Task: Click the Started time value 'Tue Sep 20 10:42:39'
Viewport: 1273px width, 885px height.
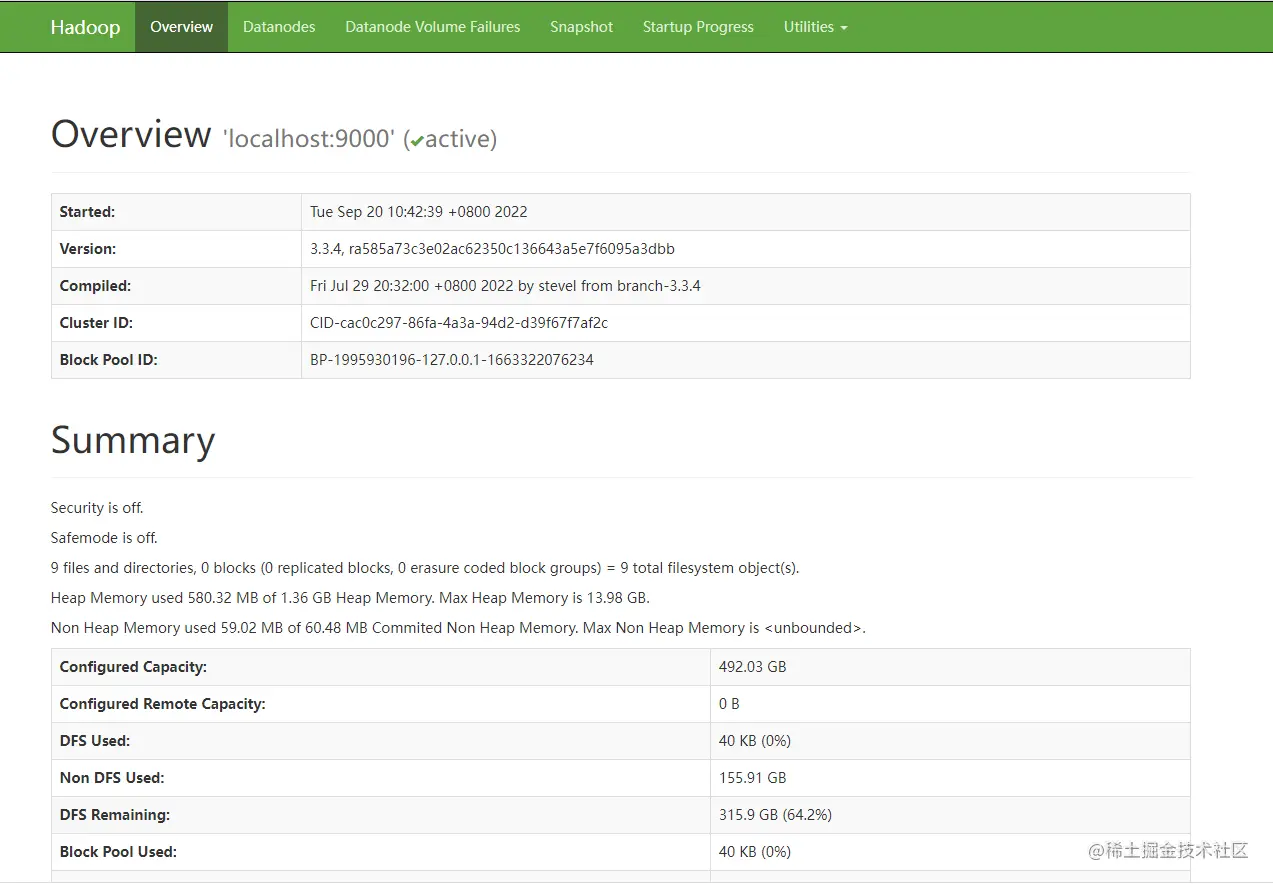Action: click(x=419, y=212)
